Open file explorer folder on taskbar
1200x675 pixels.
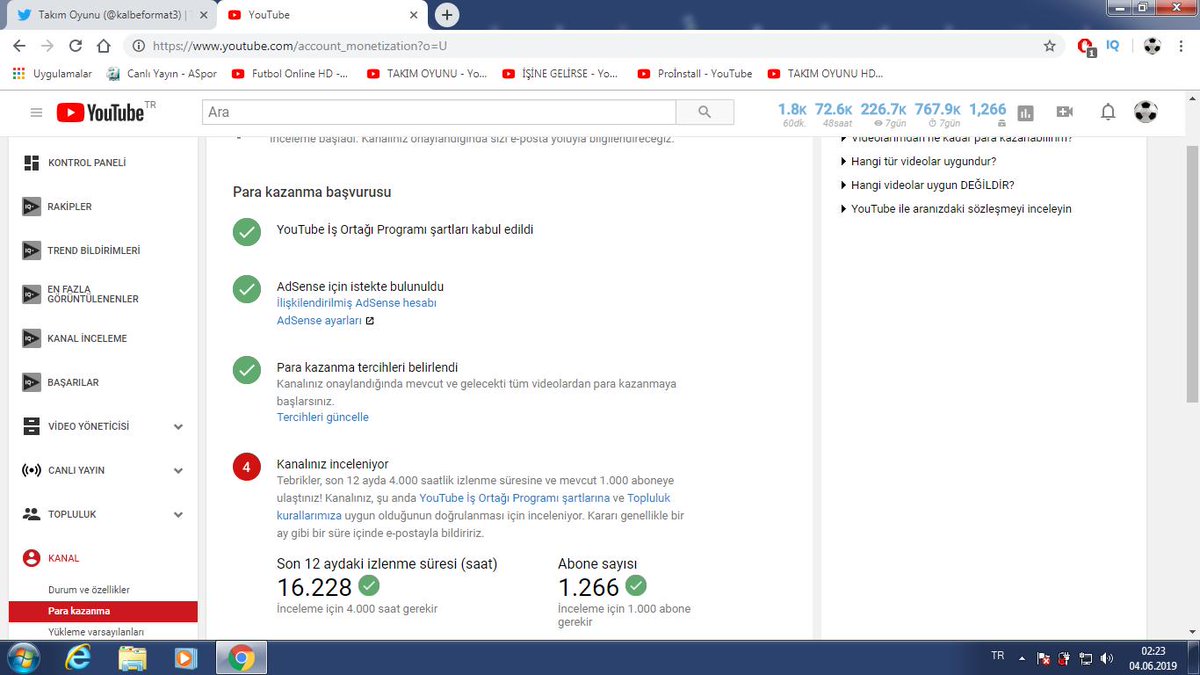[x=132, y=658]
